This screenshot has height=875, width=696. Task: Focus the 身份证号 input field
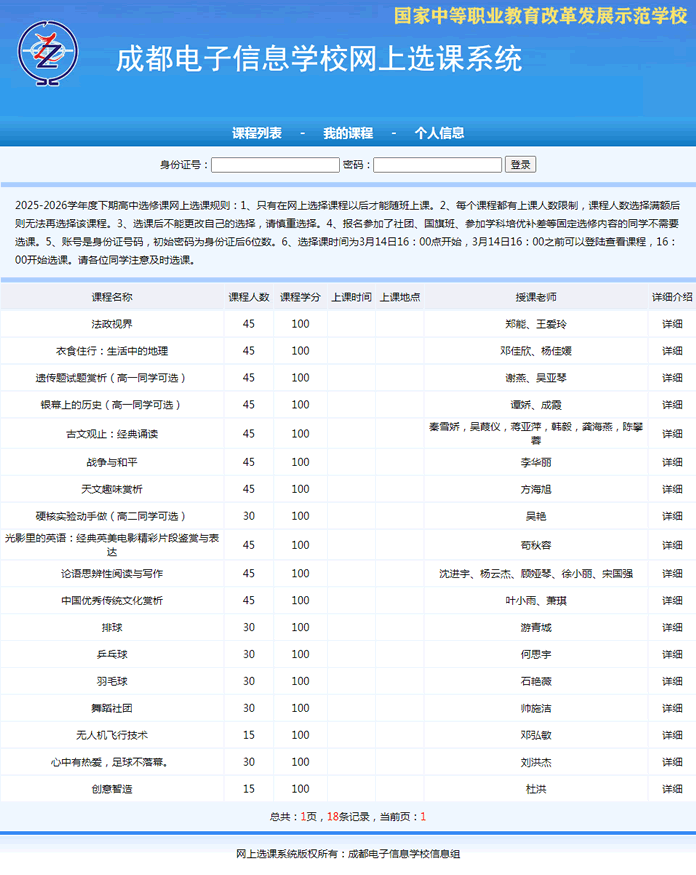tap(275, 165)
